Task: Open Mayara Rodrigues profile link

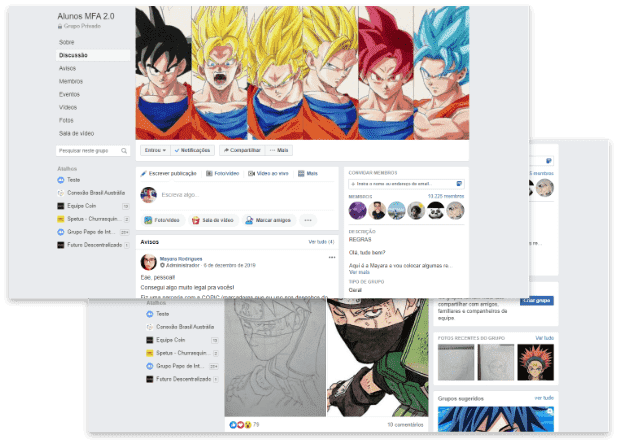Action: [x=181, y=259]
